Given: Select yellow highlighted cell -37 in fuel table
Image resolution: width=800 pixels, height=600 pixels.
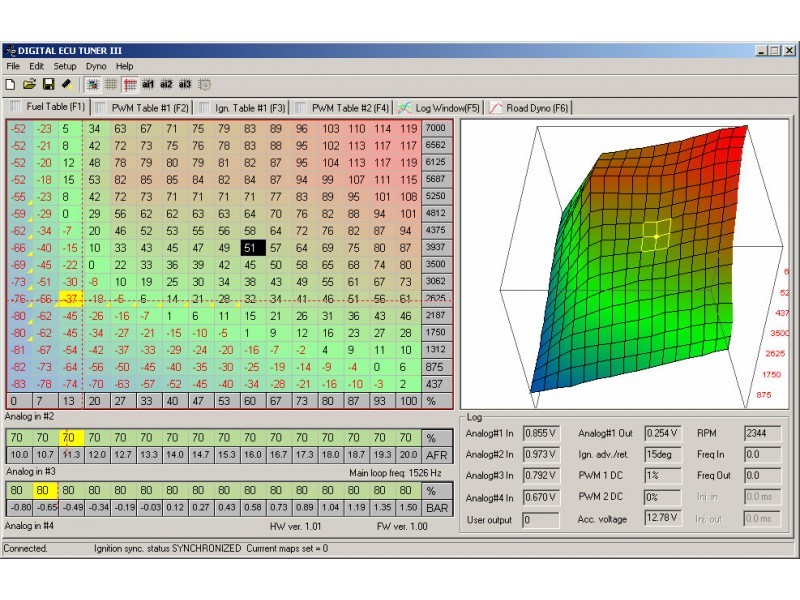Looking at the screenshot, I should (x=71, y=299).
